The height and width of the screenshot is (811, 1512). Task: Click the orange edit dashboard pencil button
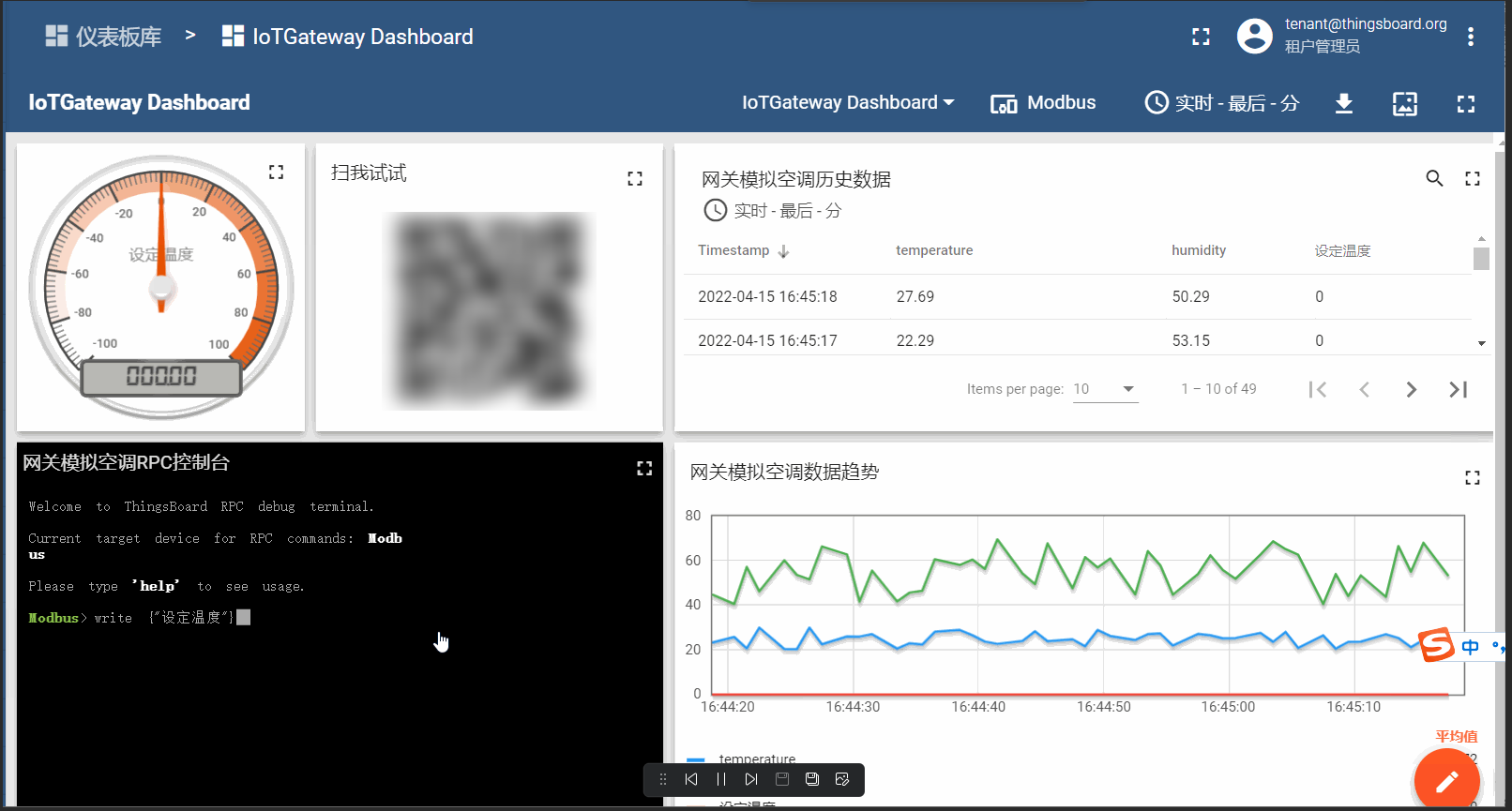tap(1446, 781)
